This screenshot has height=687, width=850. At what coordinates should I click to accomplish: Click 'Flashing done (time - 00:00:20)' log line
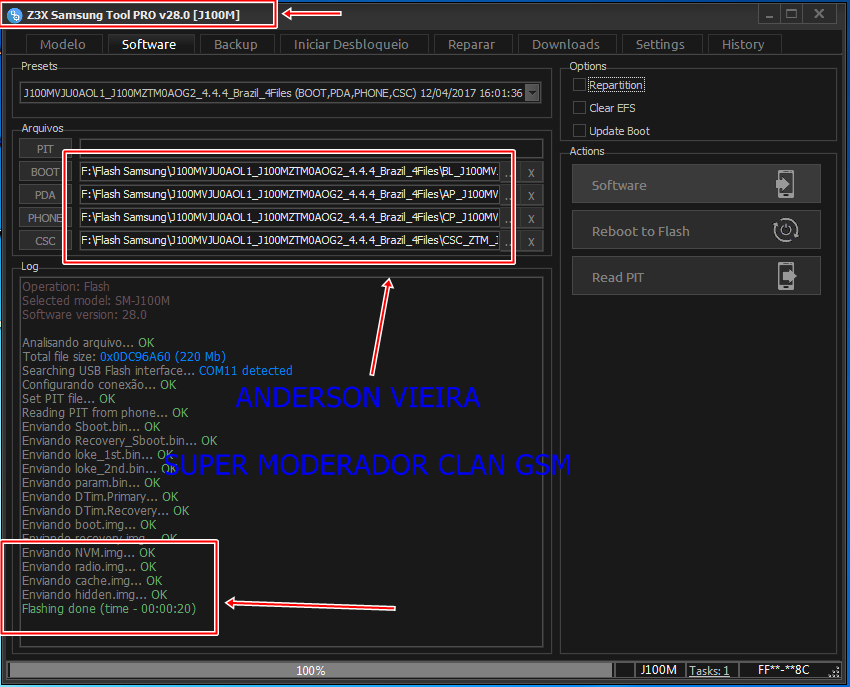point(109,609)
